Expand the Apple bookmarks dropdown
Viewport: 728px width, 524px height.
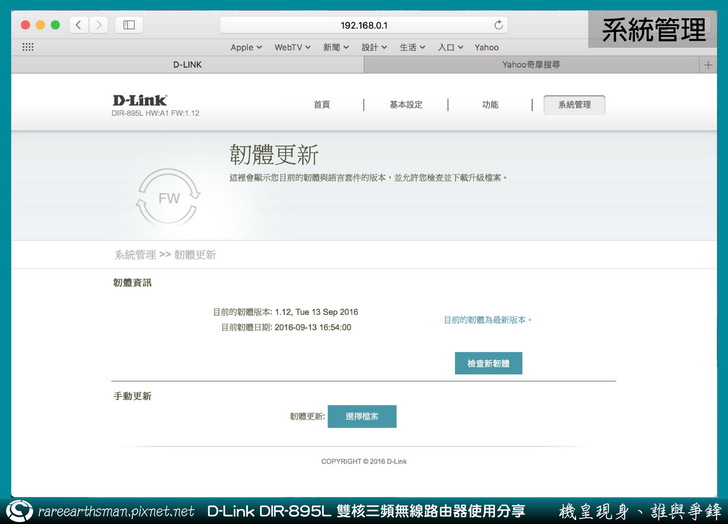coord(246,47)
